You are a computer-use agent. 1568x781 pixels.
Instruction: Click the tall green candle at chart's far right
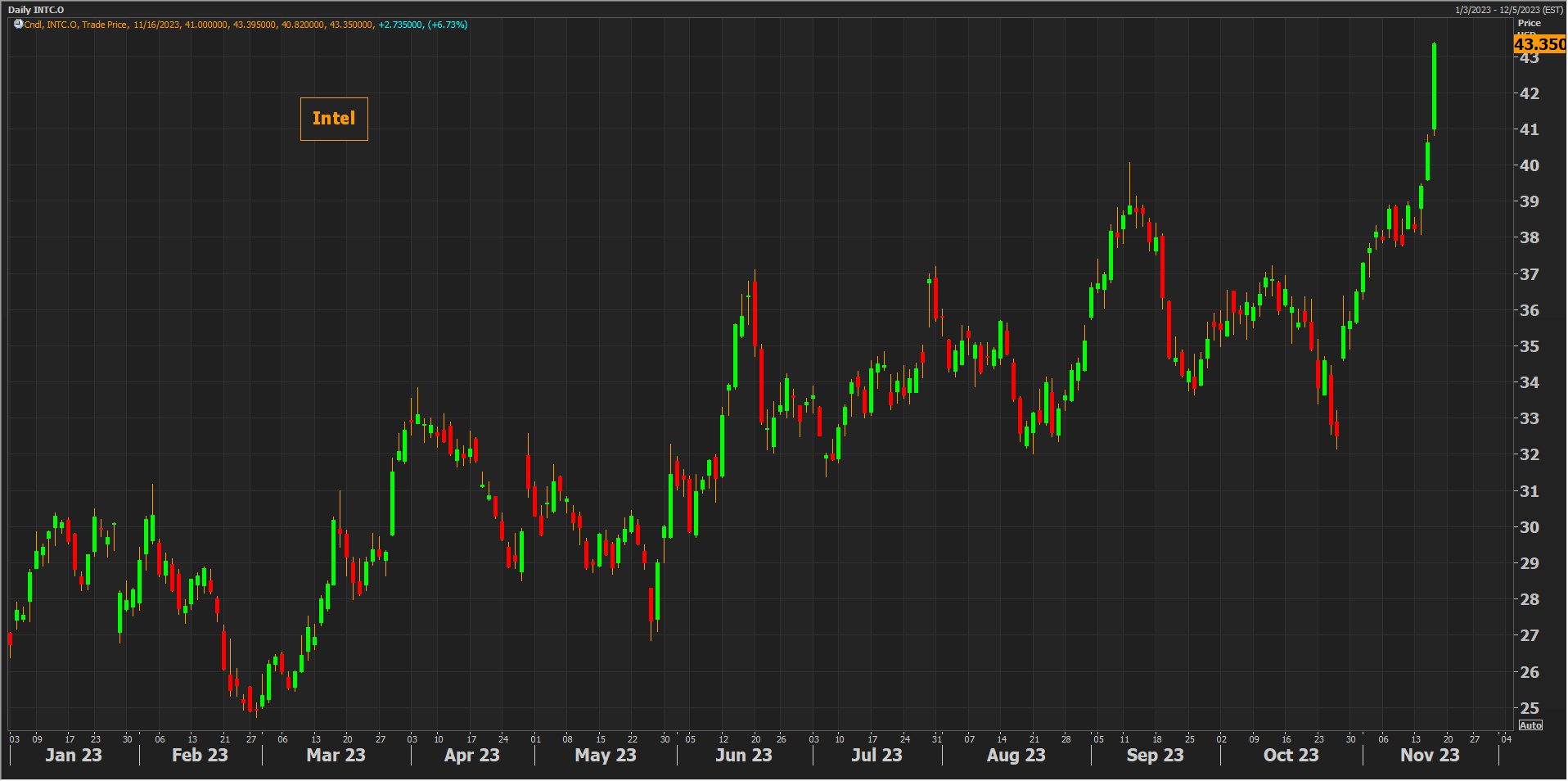point(1434,86)
